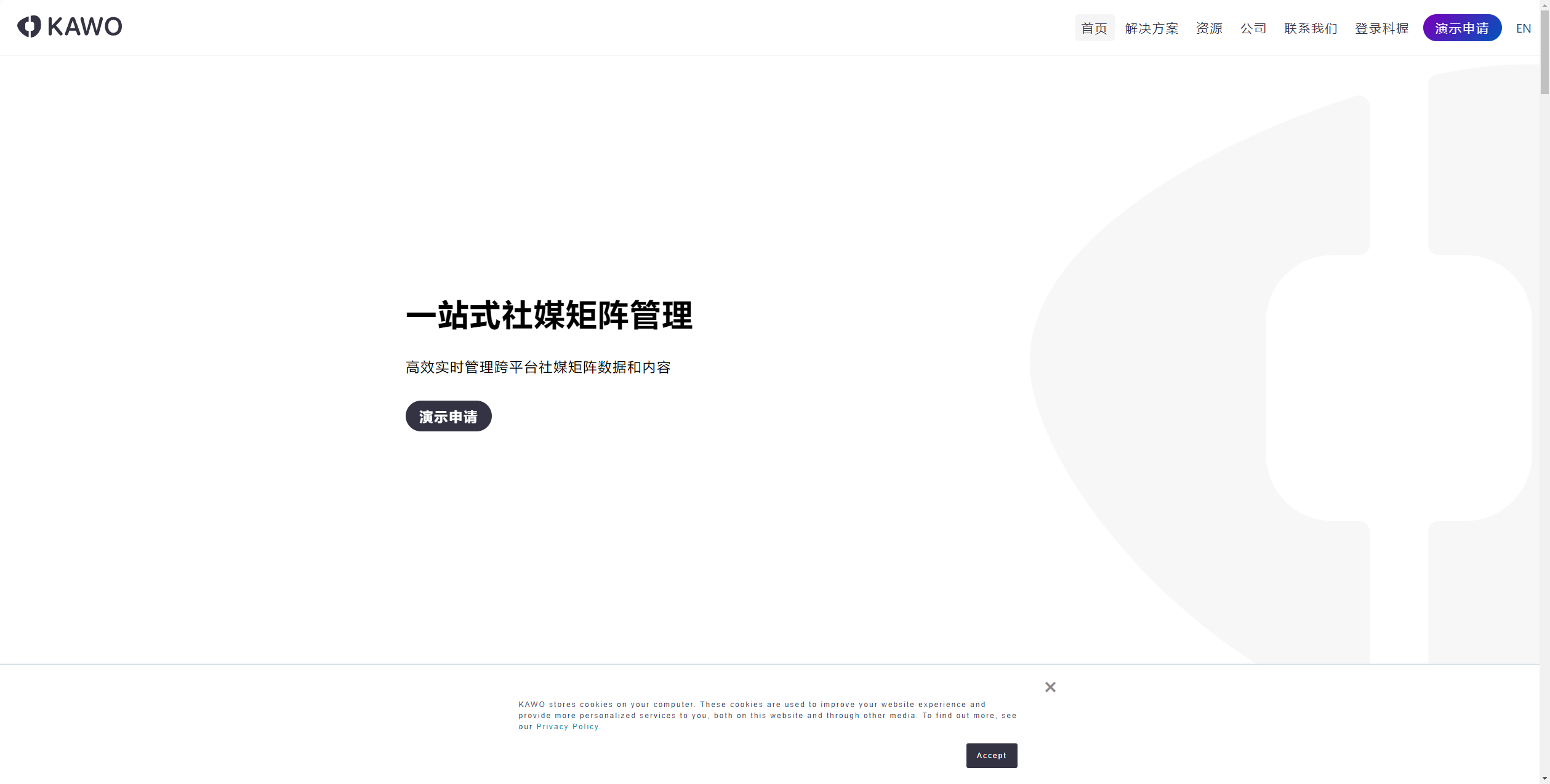Expand the 公司 navigation menu

pyautogui.click(x=1253, y=28)
